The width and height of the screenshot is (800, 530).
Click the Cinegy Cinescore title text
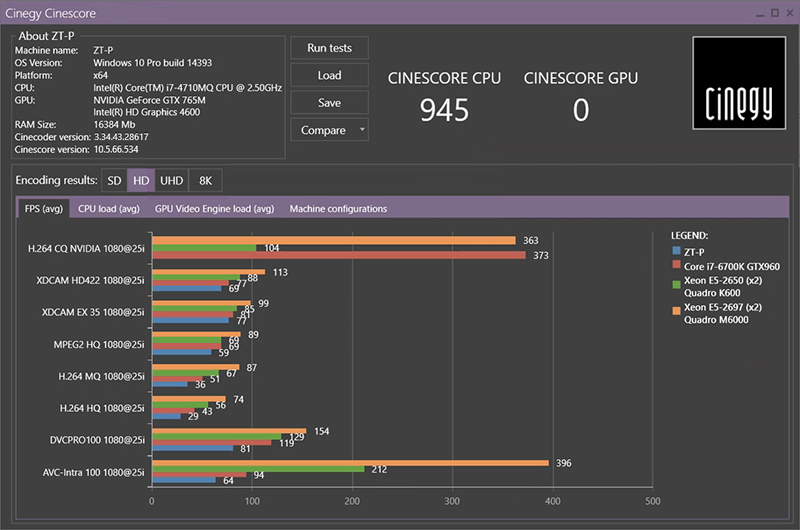coord(51,13)
